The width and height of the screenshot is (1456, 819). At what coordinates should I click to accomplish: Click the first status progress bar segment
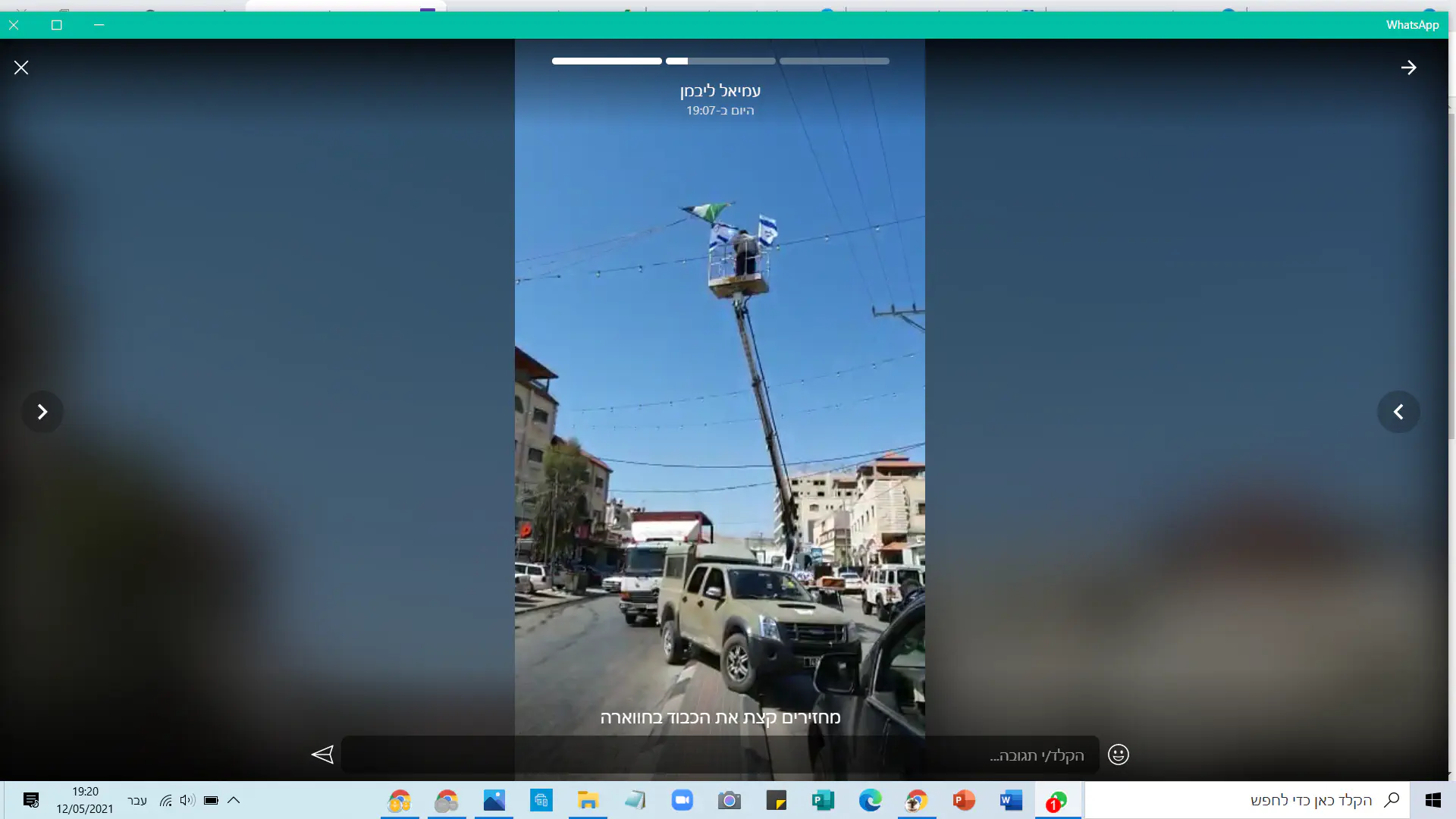click(607, 61)
